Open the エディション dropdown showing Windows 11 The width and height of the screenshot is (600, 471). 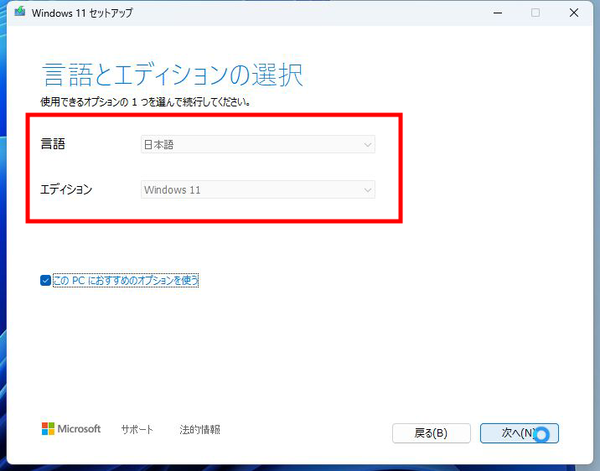pos(258,190)
